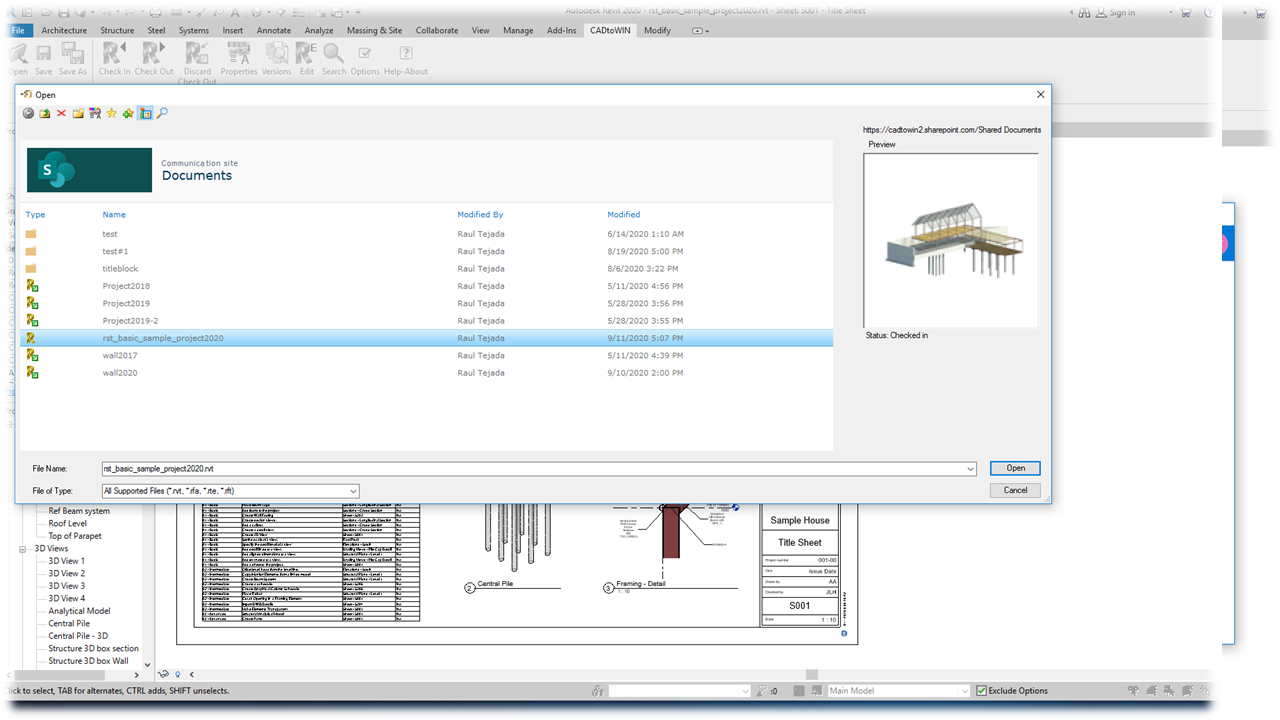The height and width of the screenshot is (720, 1280).
Task: Collapse the 3D Views tree node
Action: 23,549
